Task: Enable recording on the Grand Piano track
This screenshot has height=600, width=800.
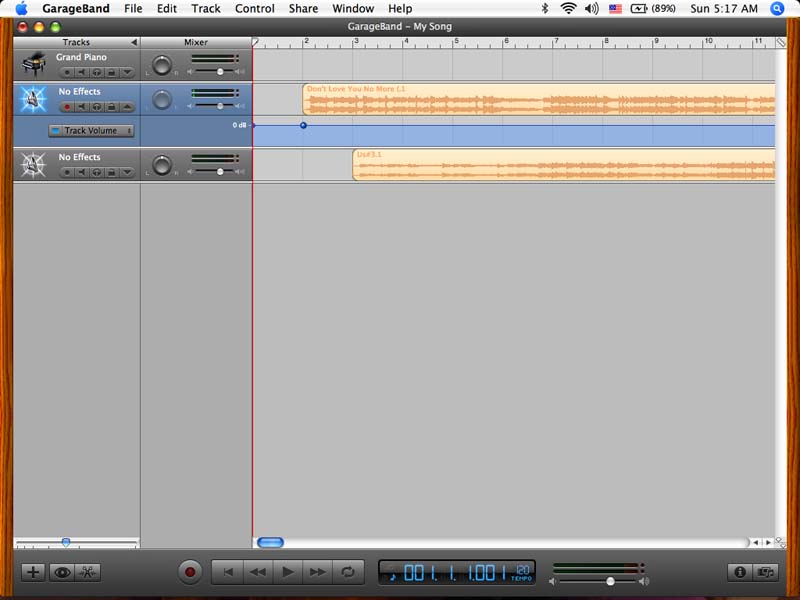Action: [x=66, y=72]
